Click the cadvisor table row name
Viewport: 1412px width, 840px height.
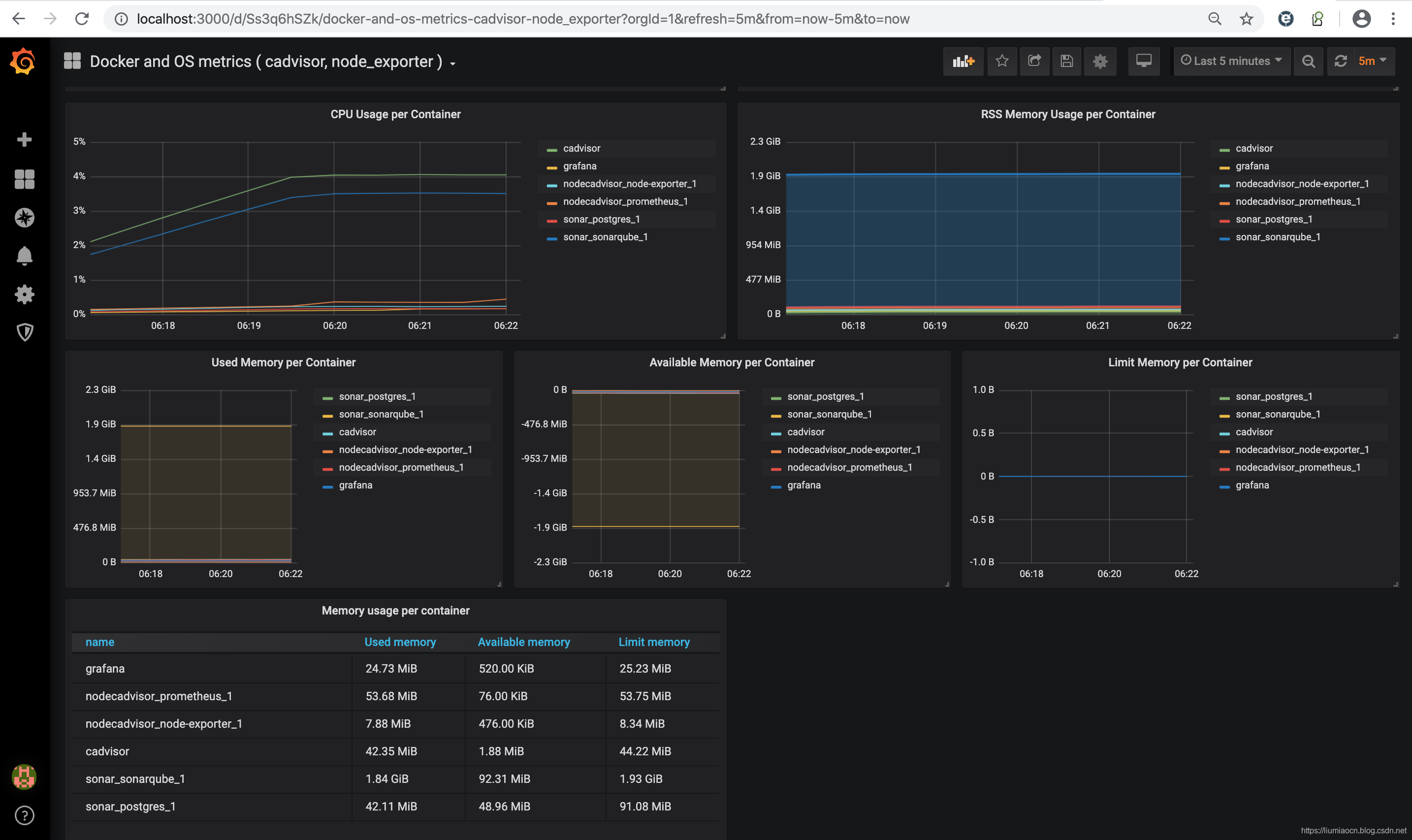[107, 751]
